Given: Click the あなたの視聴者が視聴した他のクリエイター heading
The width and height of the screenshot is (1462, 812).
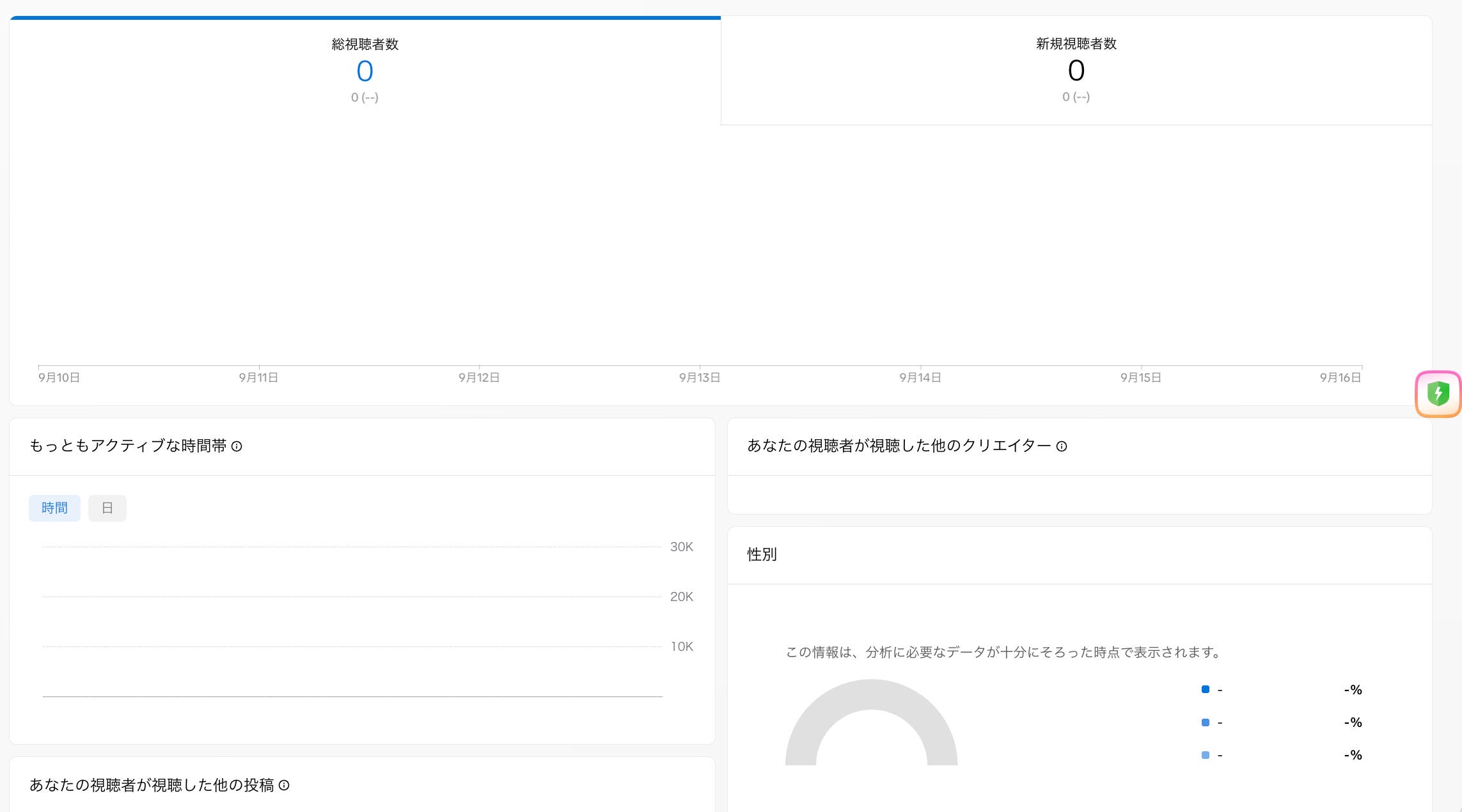Looking at the screenshot, I should tap(899, 446).
